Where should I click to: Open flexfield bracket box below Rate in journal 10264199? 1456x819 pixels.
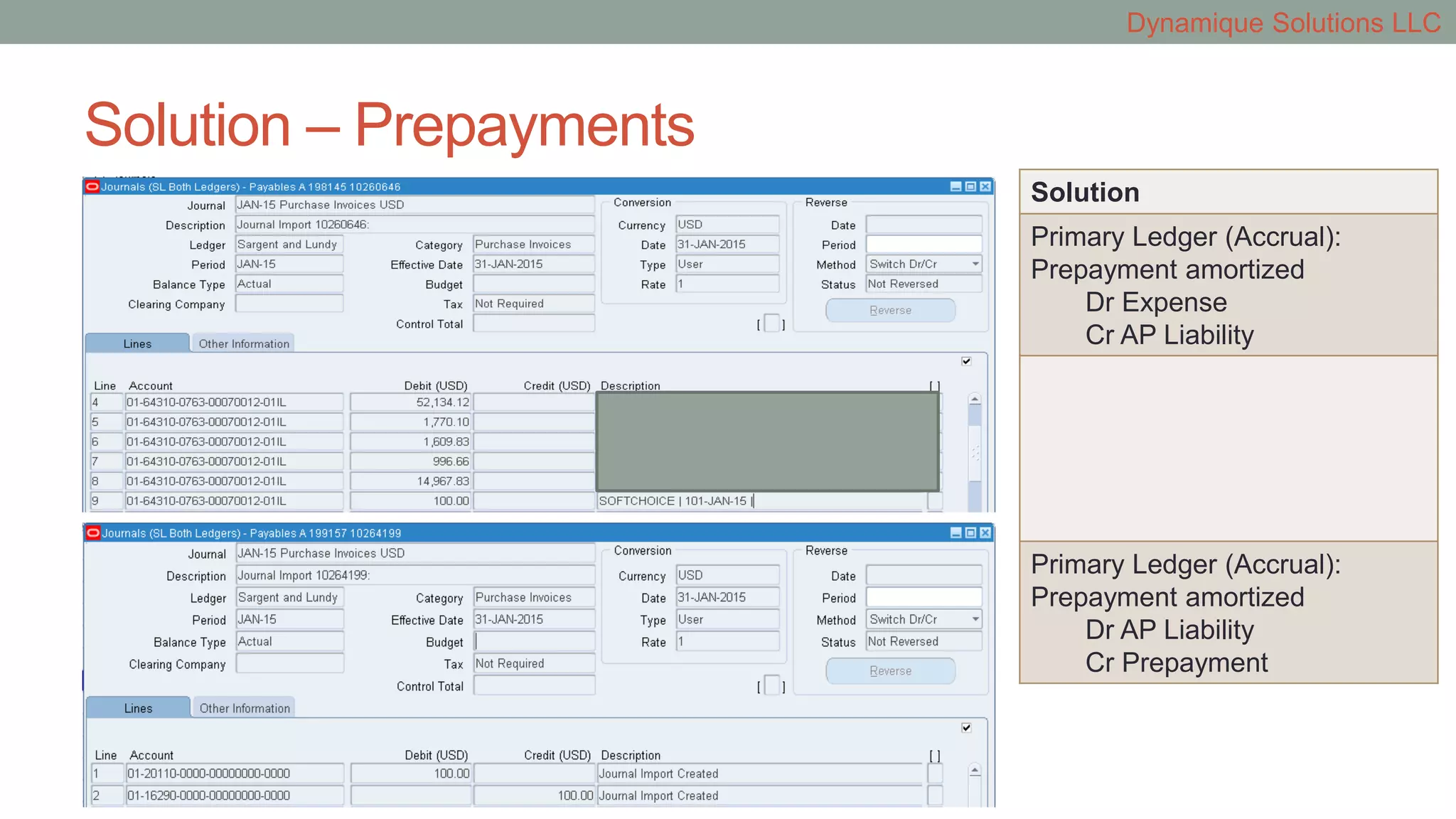point(771,686)
